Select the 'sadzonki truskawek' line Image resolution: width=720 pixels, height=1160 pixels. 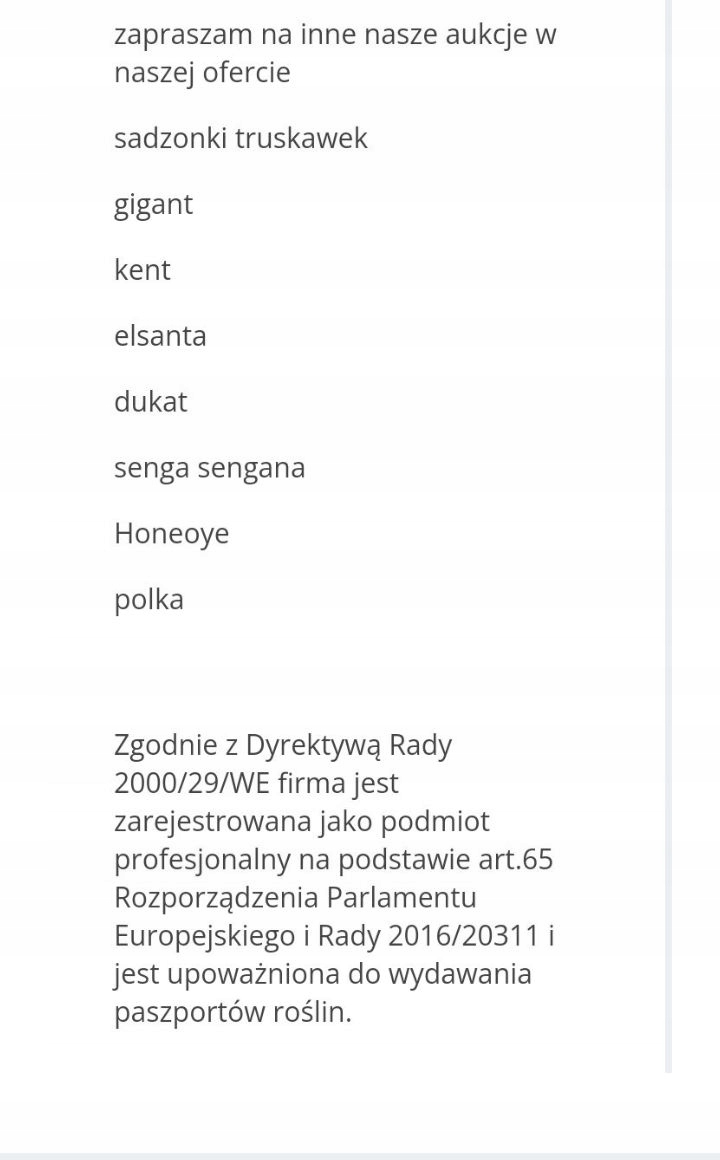pos(240,138)
